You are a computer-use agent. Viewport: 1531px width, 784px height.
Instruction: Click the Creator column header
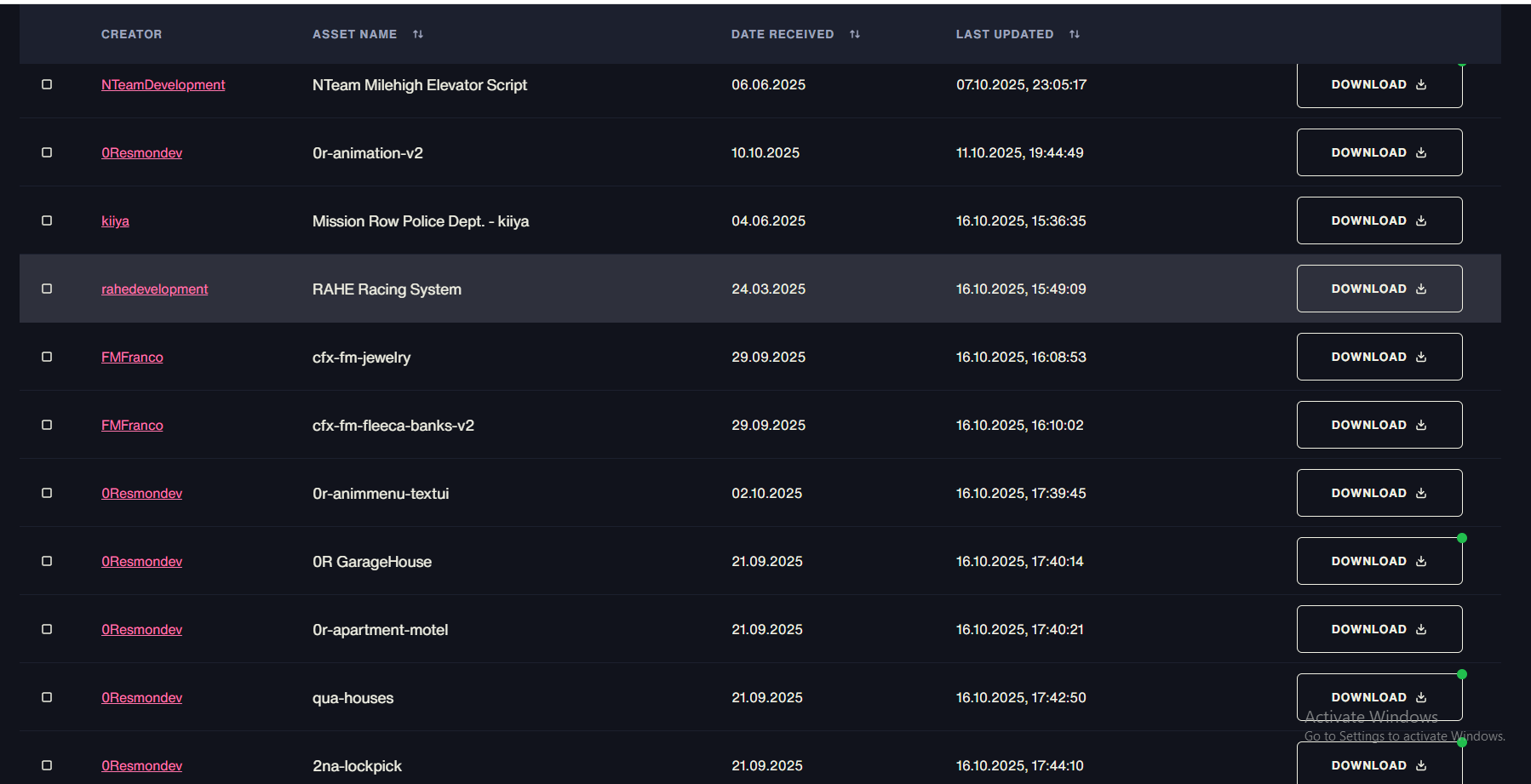coord(131,34)
